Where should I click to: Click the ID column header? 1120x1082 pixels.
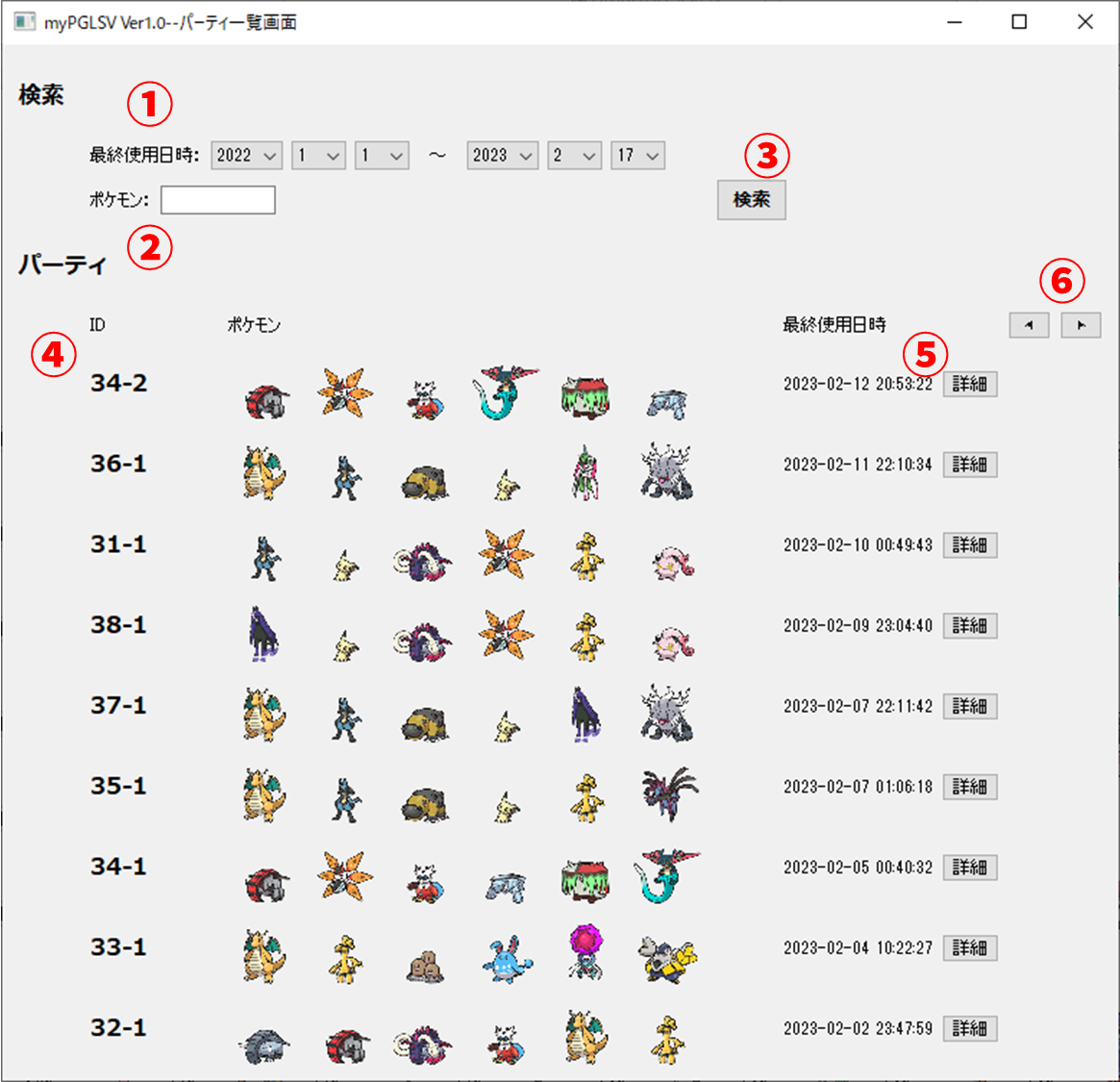click(97, 325)
